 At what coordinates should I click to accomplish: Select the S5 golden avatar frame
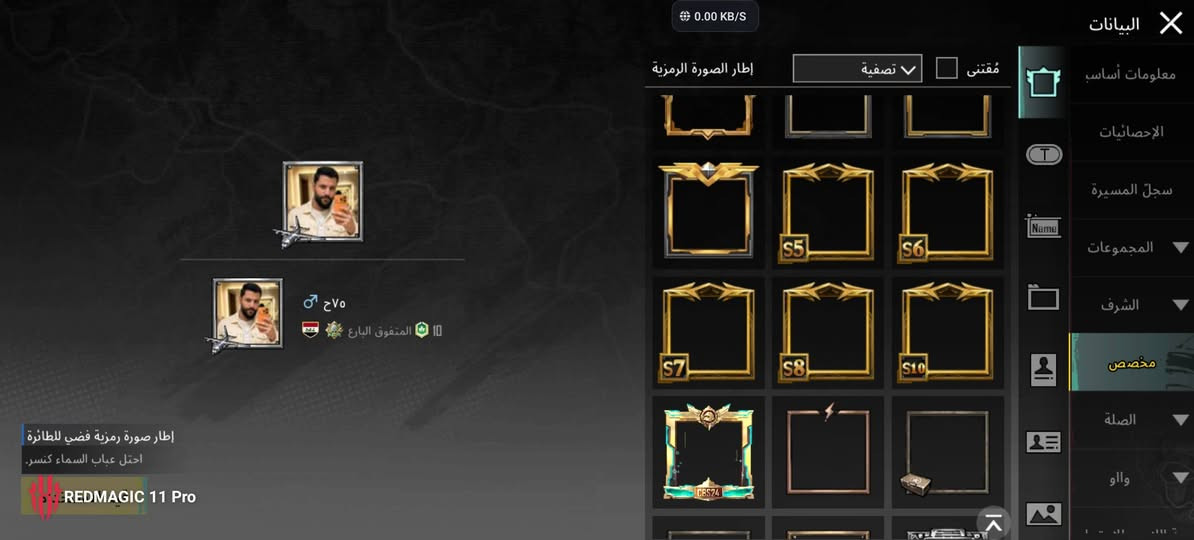(x=828, y=212)
